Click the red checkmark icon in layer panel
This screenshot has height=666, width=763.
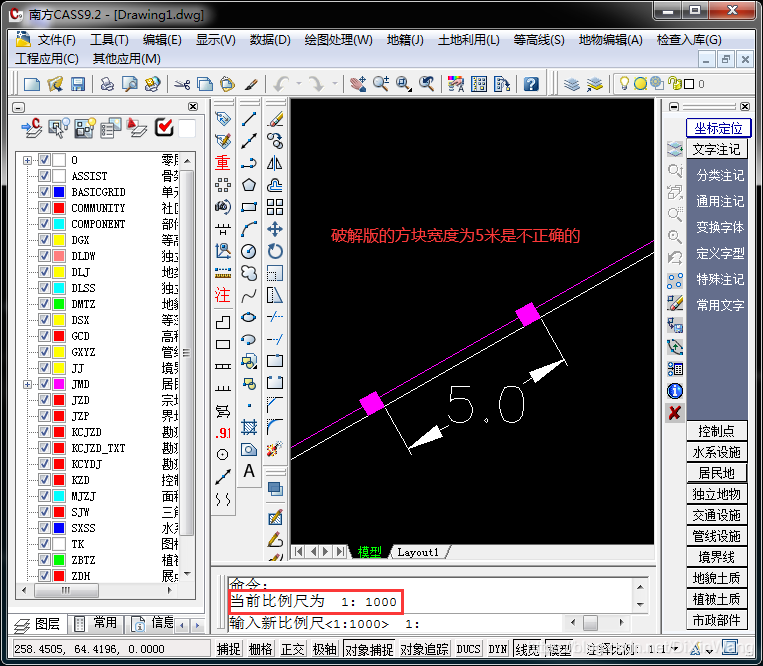pyautogui.click(x=164, y=127)
